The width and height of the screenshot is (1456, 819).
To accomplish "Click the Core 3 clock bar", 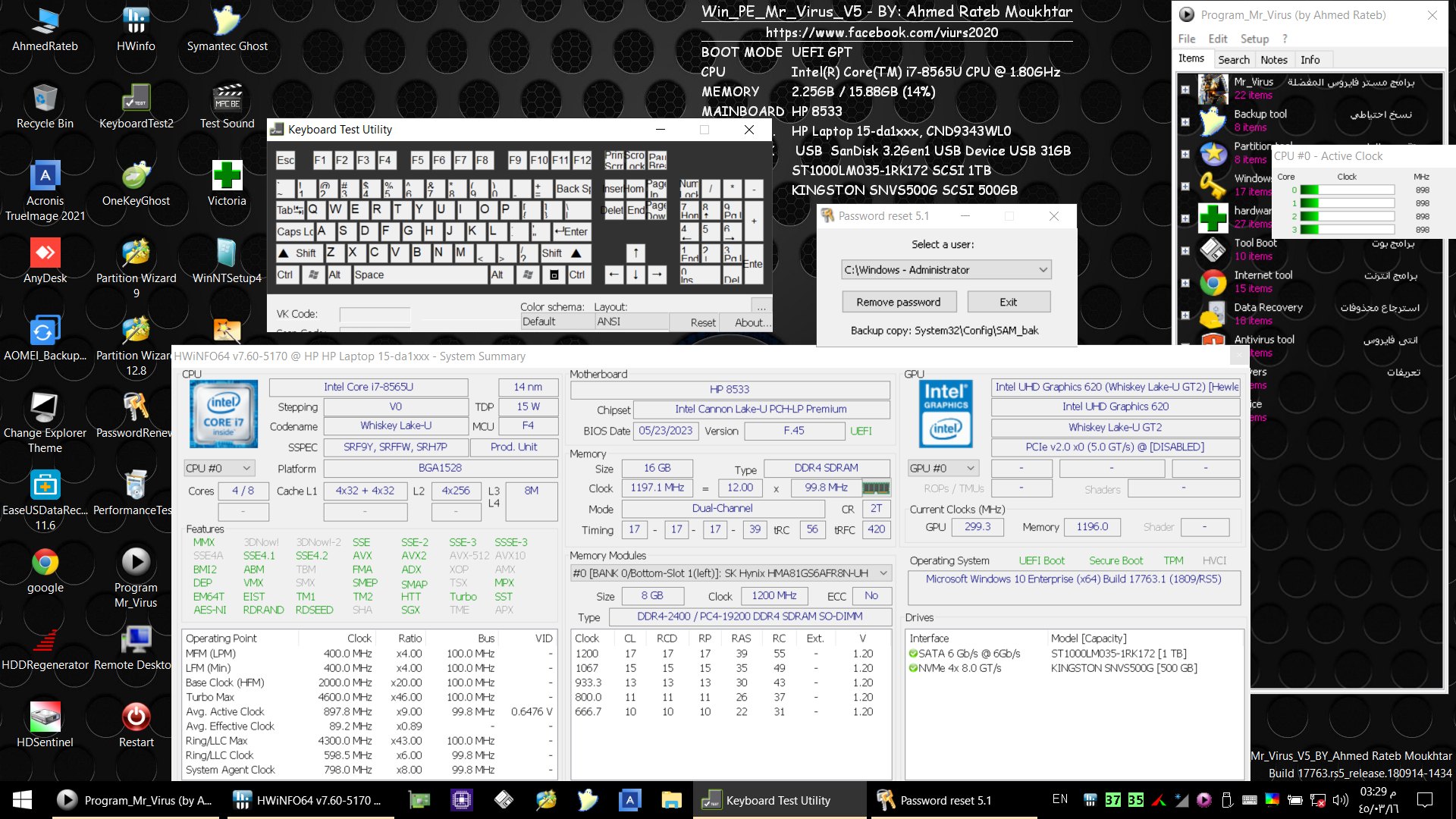I will pos(1348,229).
